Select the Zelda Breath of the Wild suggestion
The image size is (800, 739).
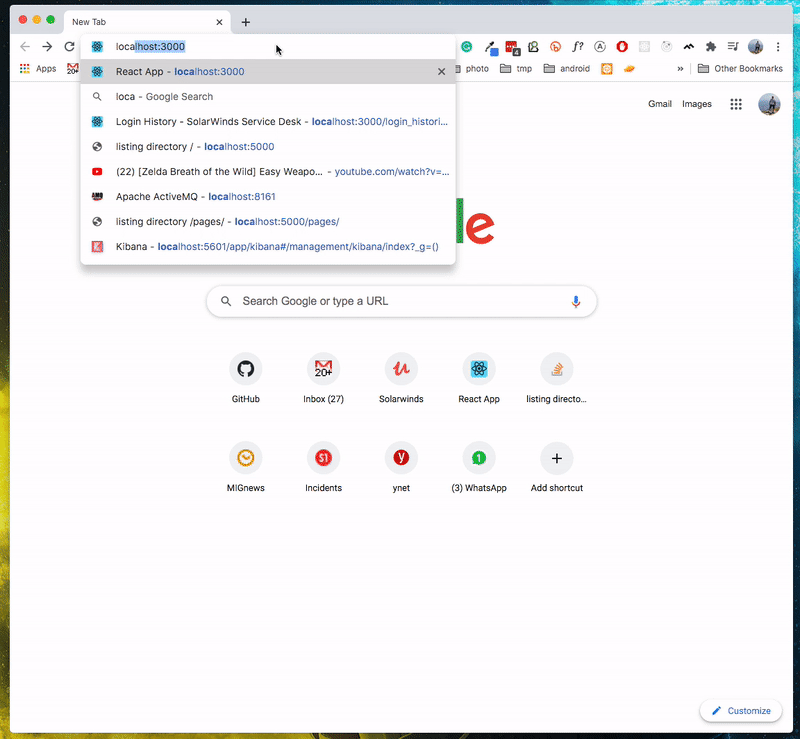(268, 171)
